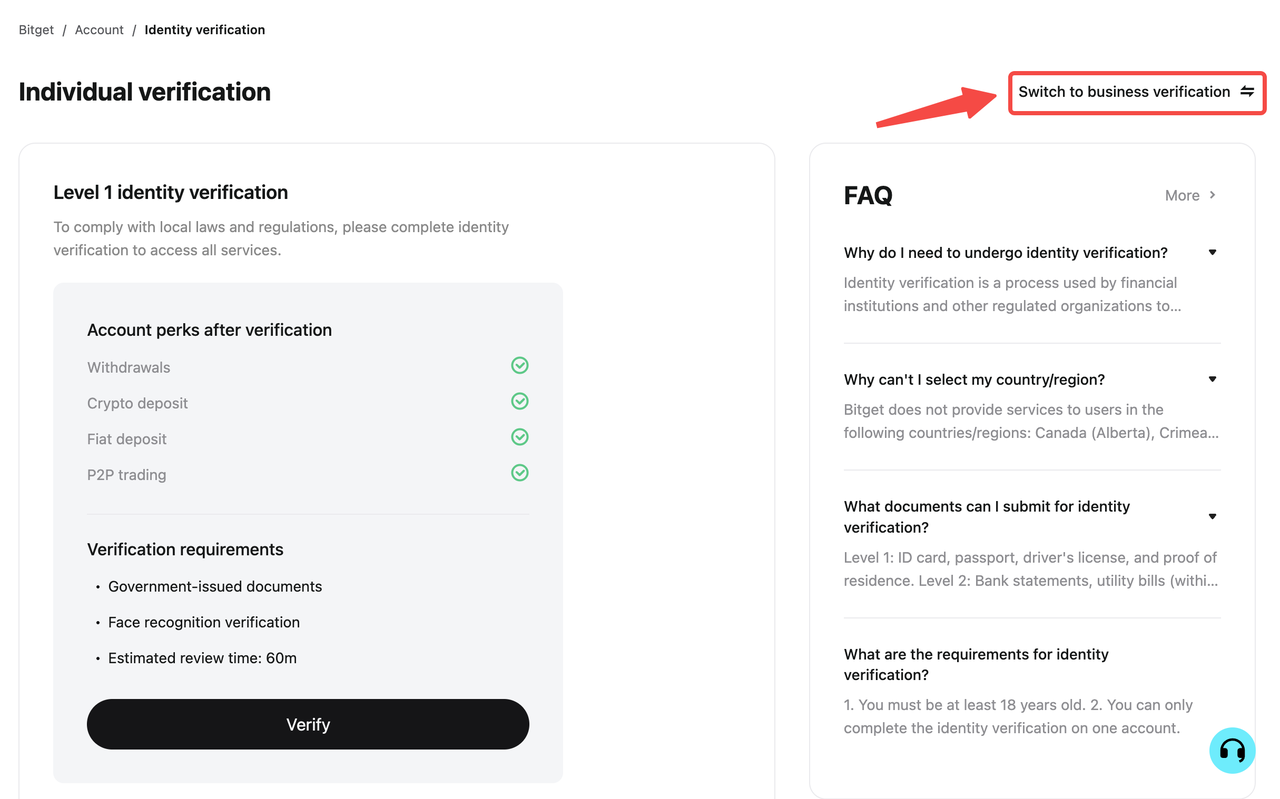Expand the acceptable documents FAQ entry
Viewport: 1280px width, 799px height.
tap(1212, 516)
